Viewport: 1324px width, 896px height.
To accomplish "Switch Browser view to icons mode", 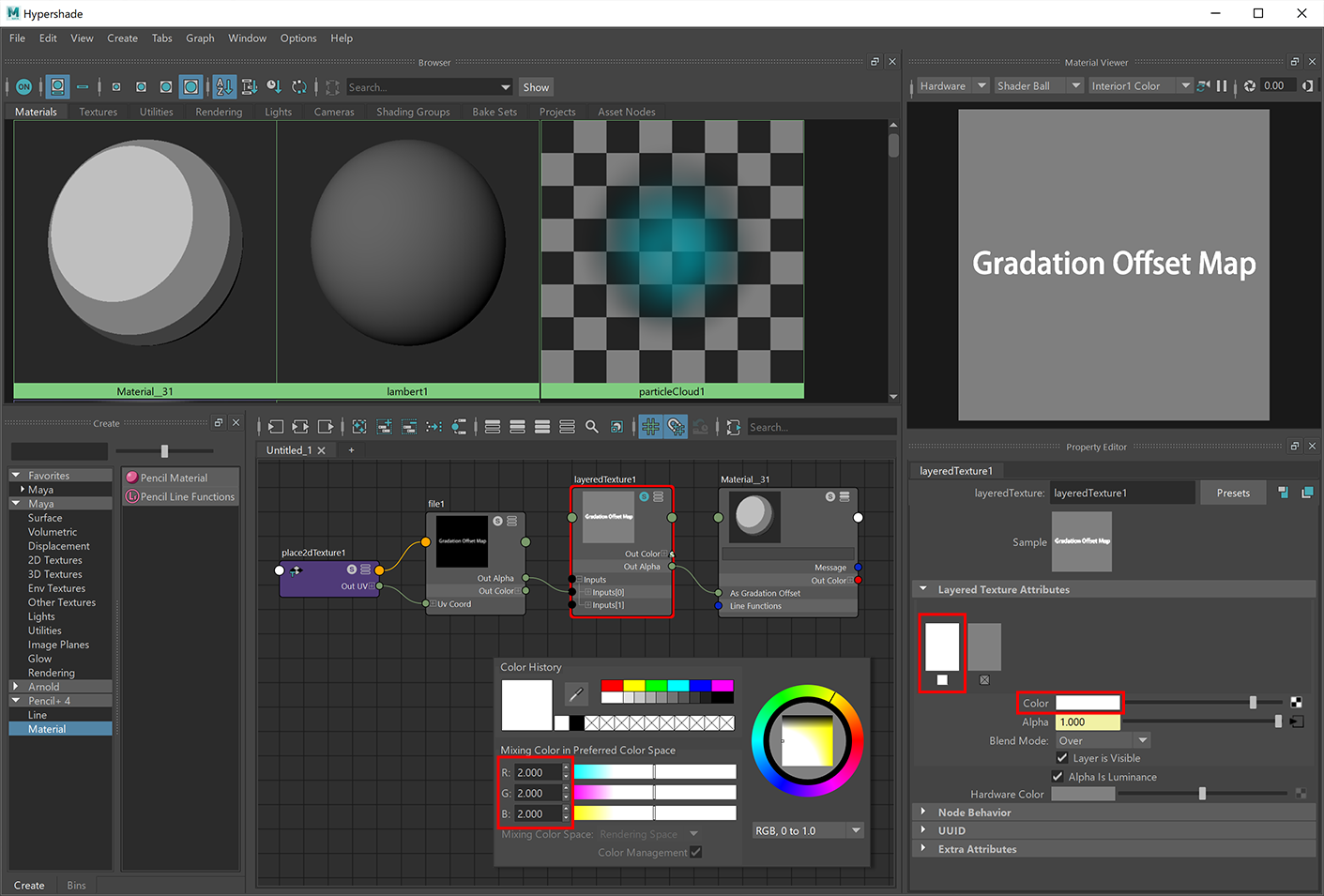I will click(x=58, y=86).
